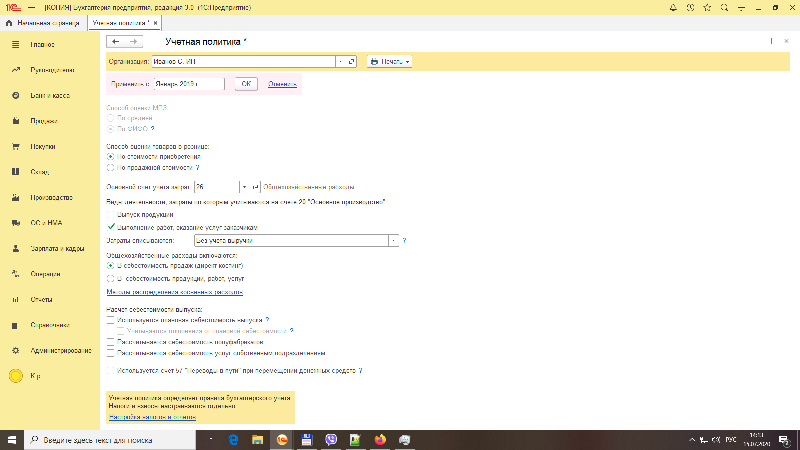This screenshot has height=450, width=800.
Task: Expand the cost account 26 dropdown
Action: pyautogui.click(x=244, y=187)
